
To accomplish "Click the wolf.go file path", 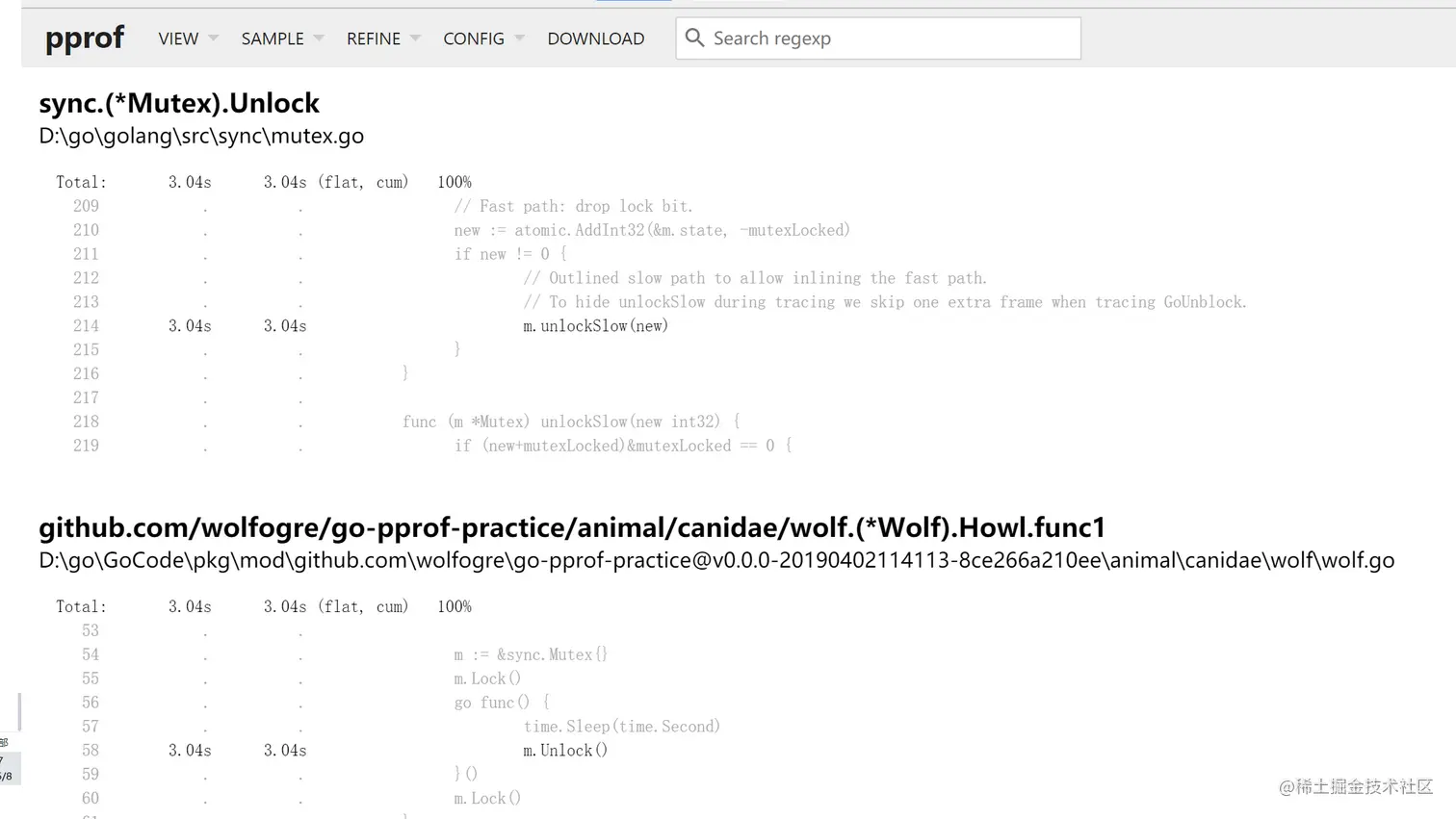I will point(715,560).
